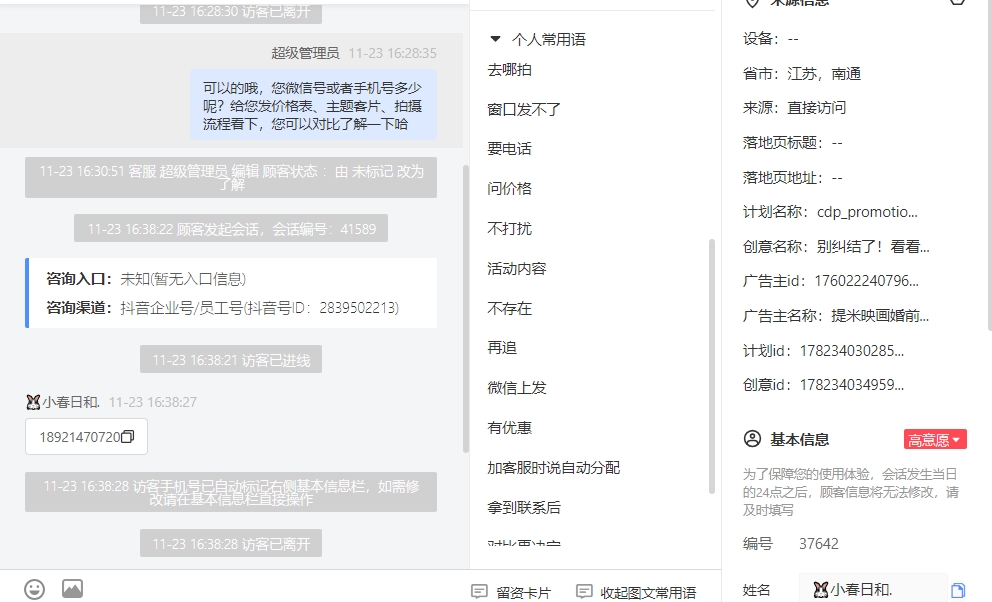The height and width of the screenshot is (602, 992).
Task: Click the 小春日和 sender name
Action: coord(71,402)
